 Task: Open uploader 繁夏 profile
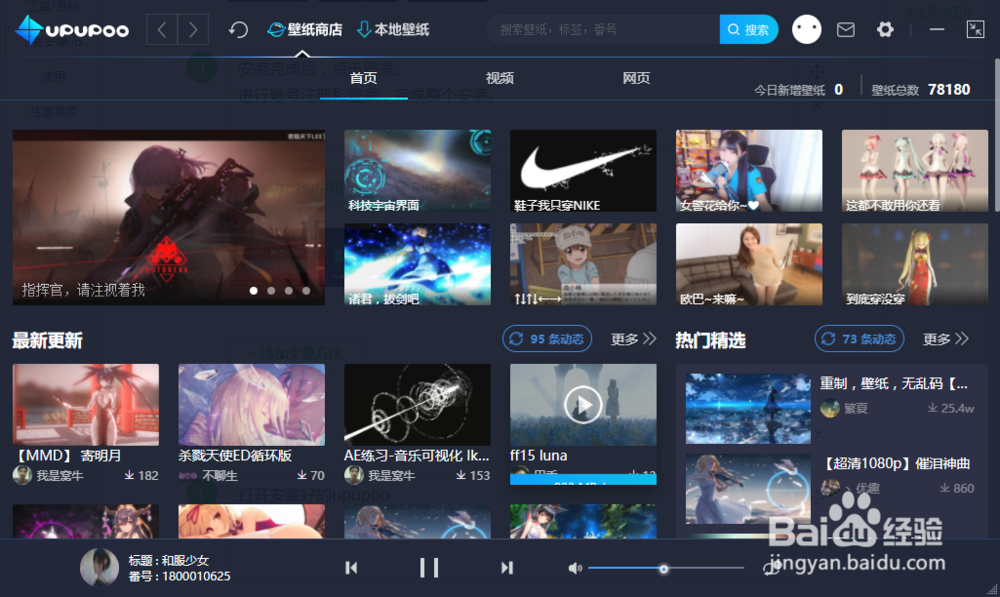(x=844, y=408)
